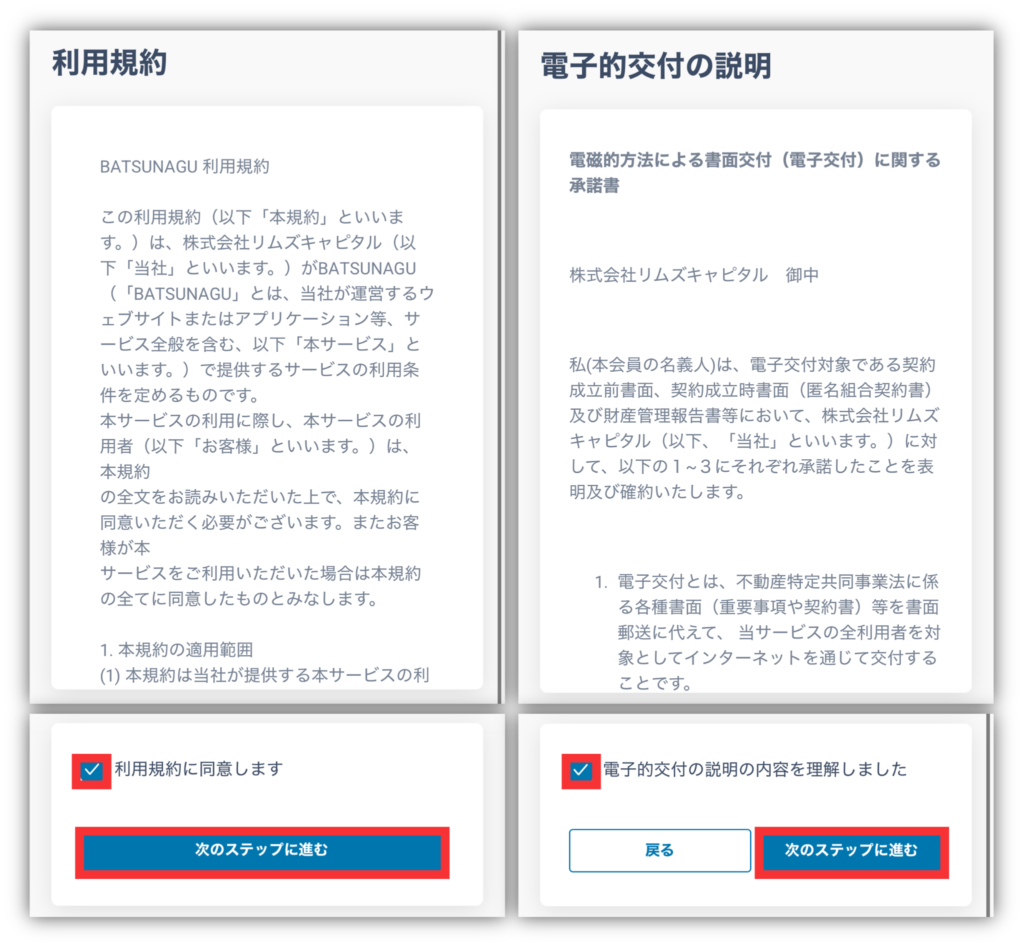Click 次のステップに進む under the terms-of-use agreement
Image resolution: width=1024 pixels, height=946 pixels.
262,851
